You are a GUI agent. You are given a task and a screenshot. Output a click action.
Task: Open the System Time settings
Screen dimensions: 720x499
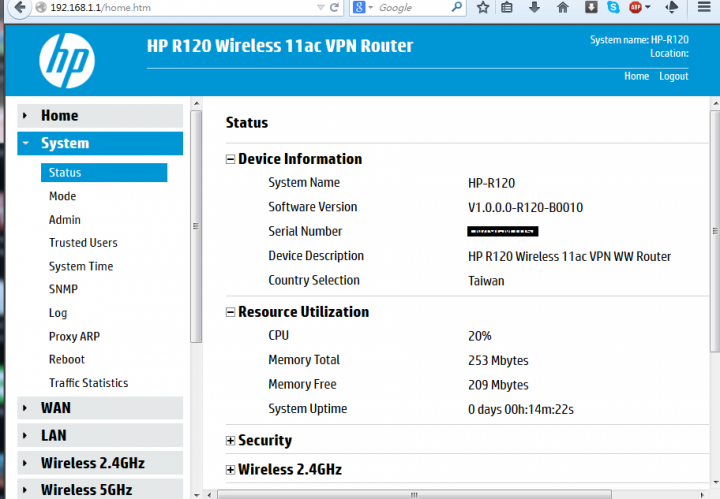81,266
